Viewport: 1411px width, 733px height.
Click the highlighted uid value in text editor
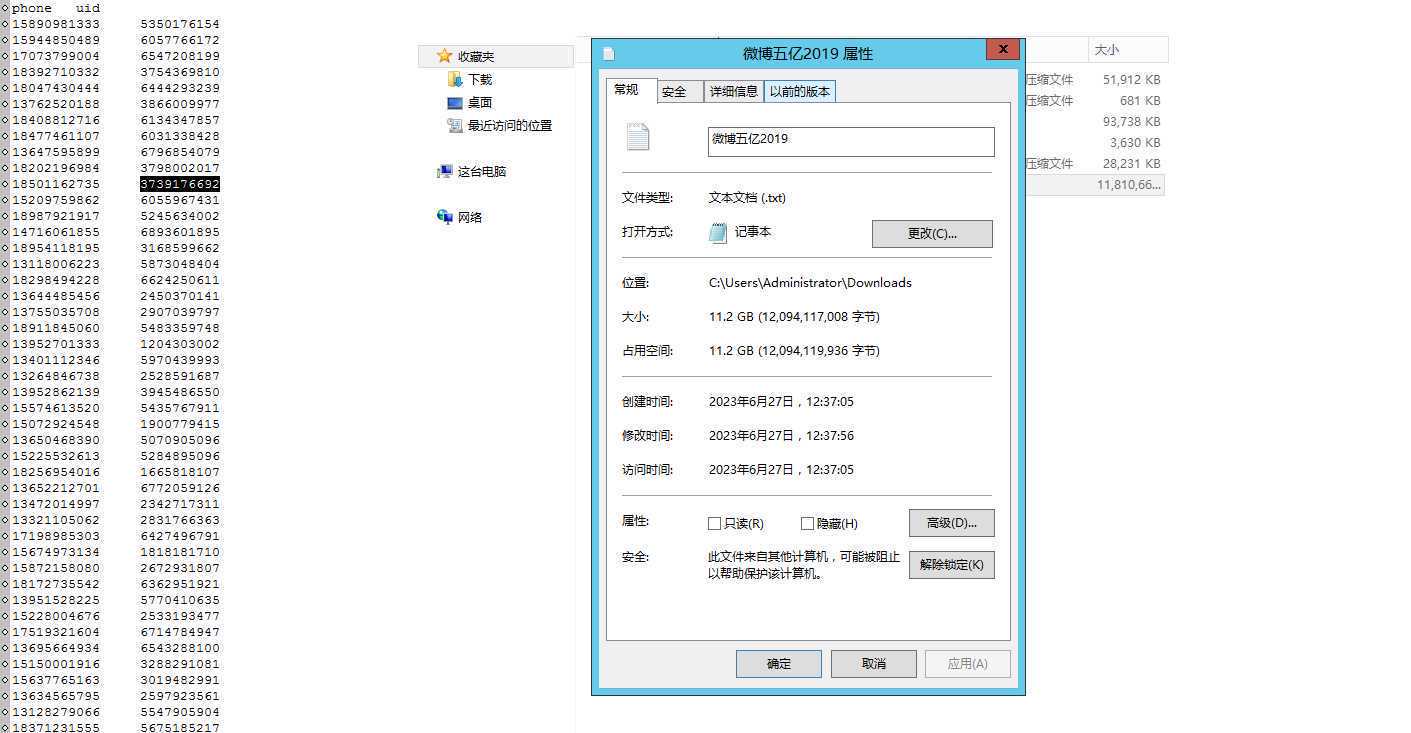pos(180,184)
